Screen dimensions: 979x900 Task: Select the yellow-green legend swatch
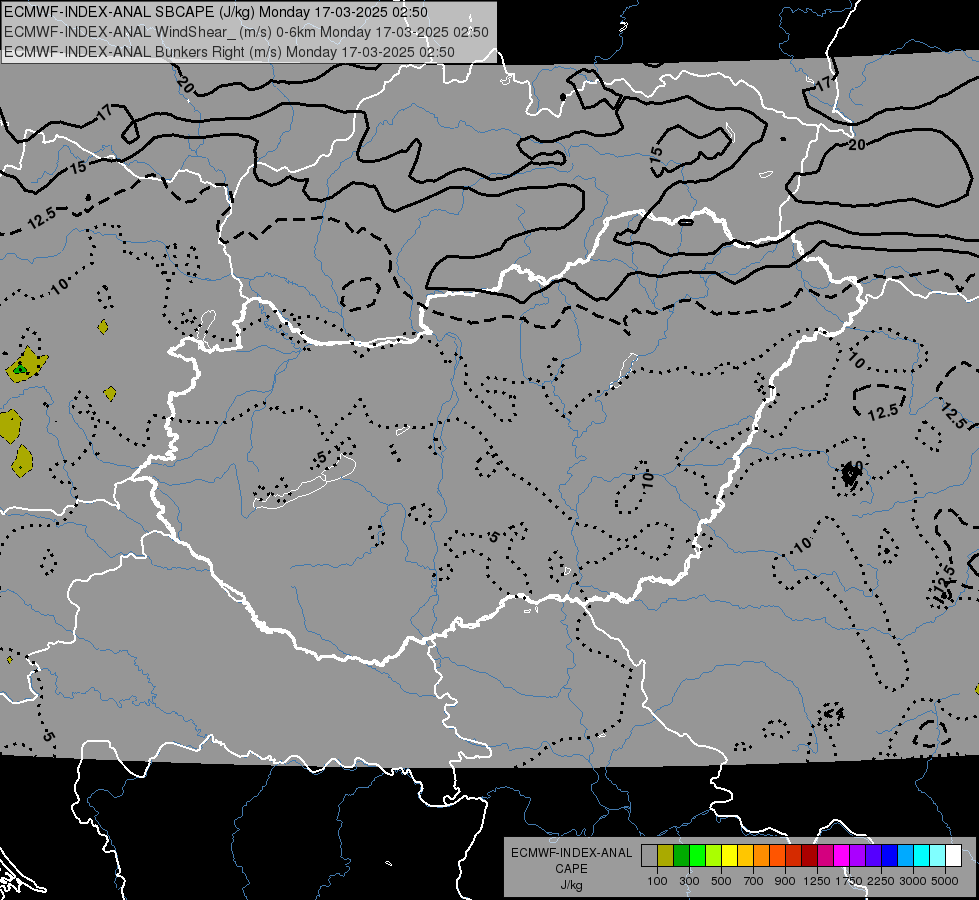click(x=714, y=856)
